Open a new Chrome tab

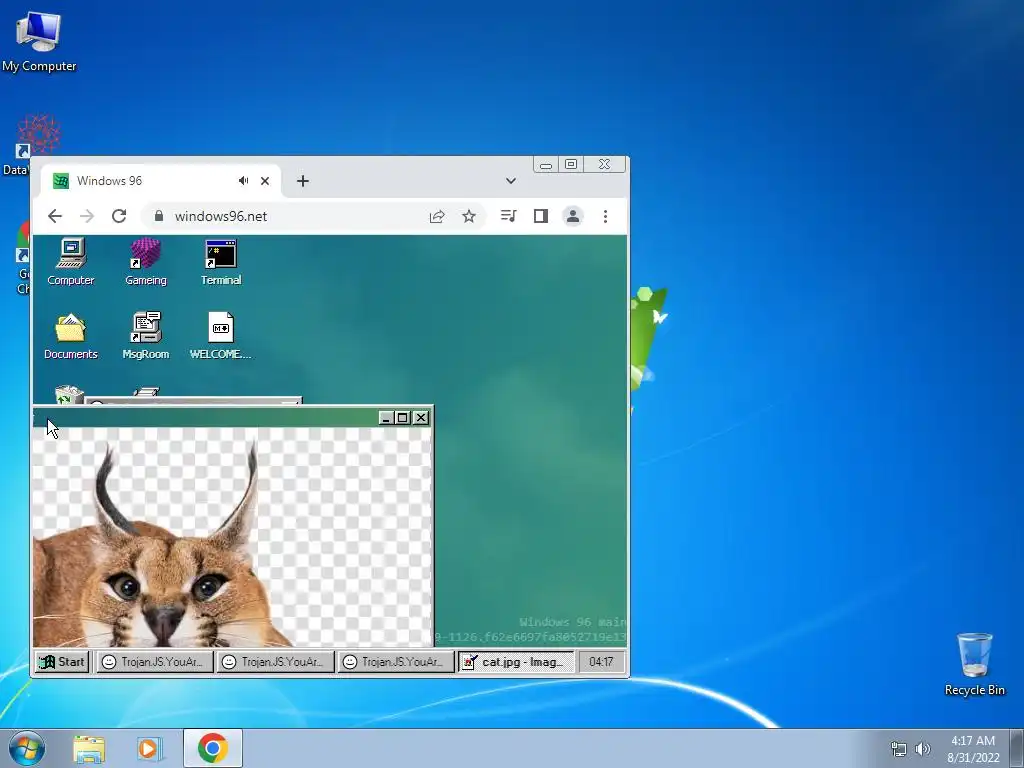(302, 181)
